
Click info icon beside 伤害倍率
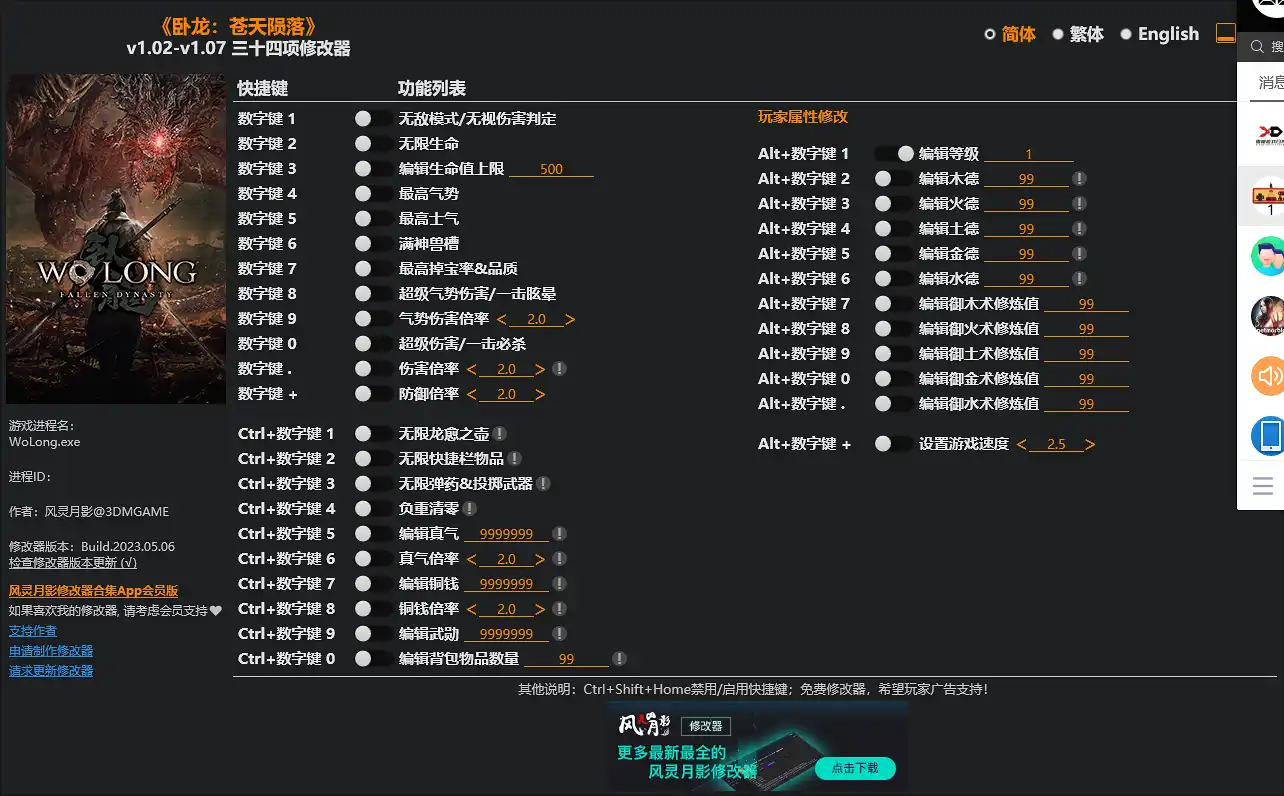tap(559, 369)
